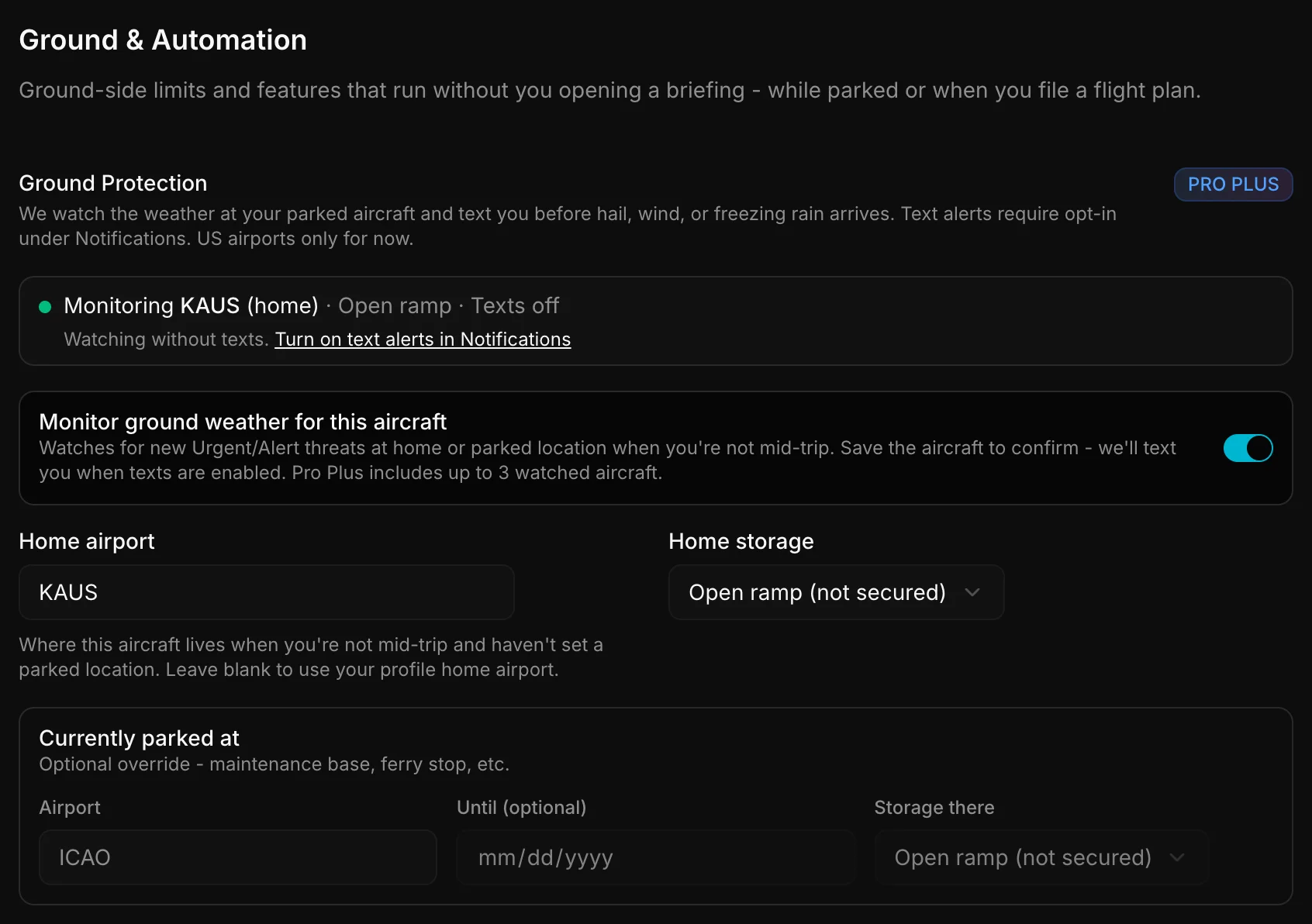Click the Open ramp status text

(x=395, y=305)
